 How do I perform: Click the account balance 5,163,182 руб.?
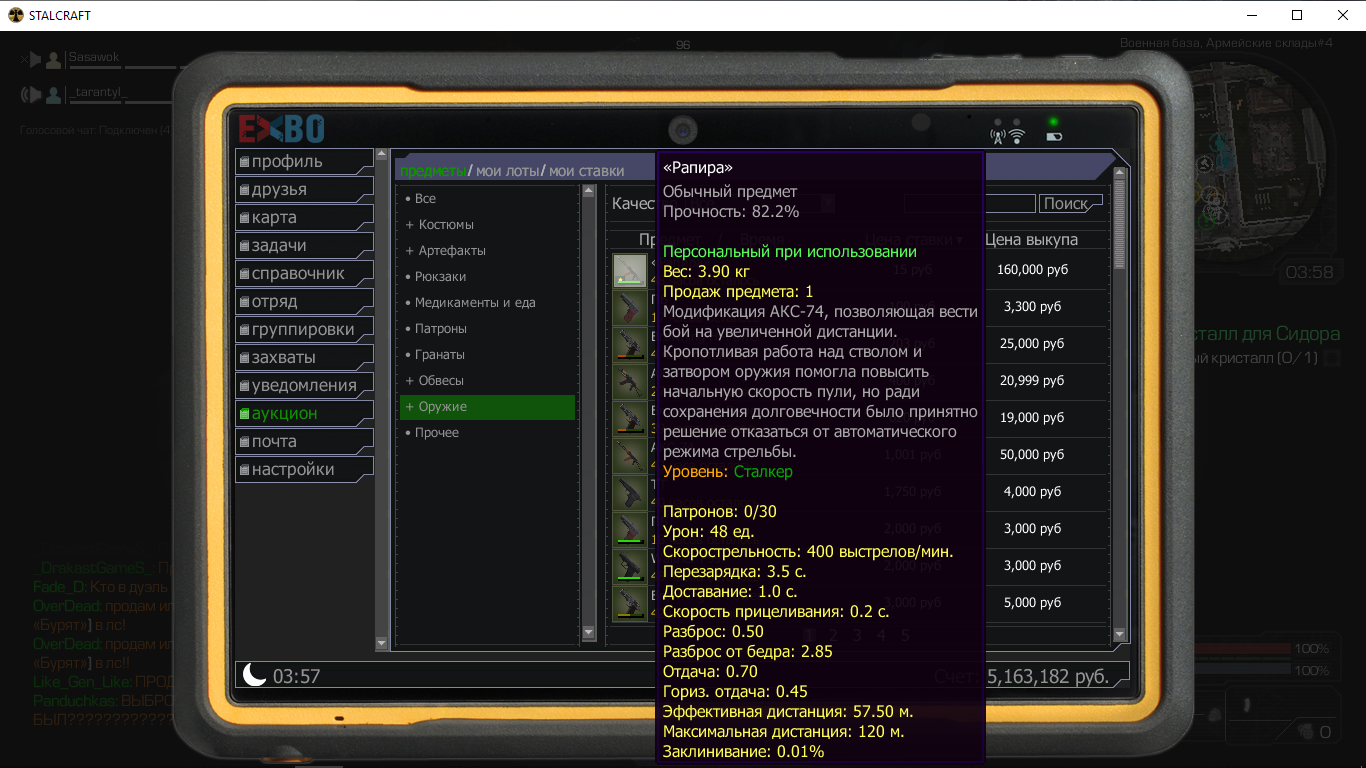tap(1048, 676)
